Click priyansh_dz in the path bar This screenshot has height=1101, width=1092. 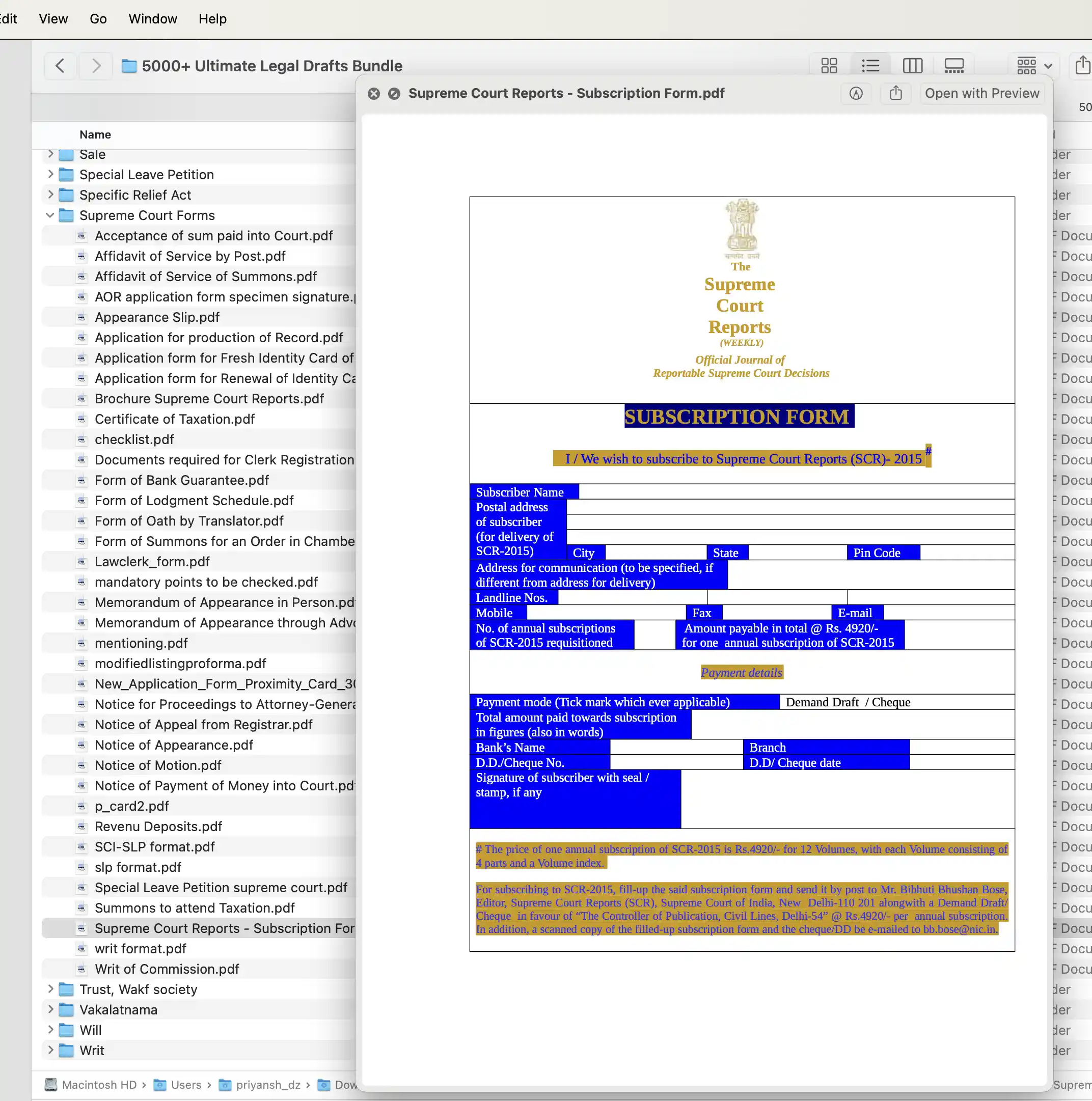tap(259, 1085)
